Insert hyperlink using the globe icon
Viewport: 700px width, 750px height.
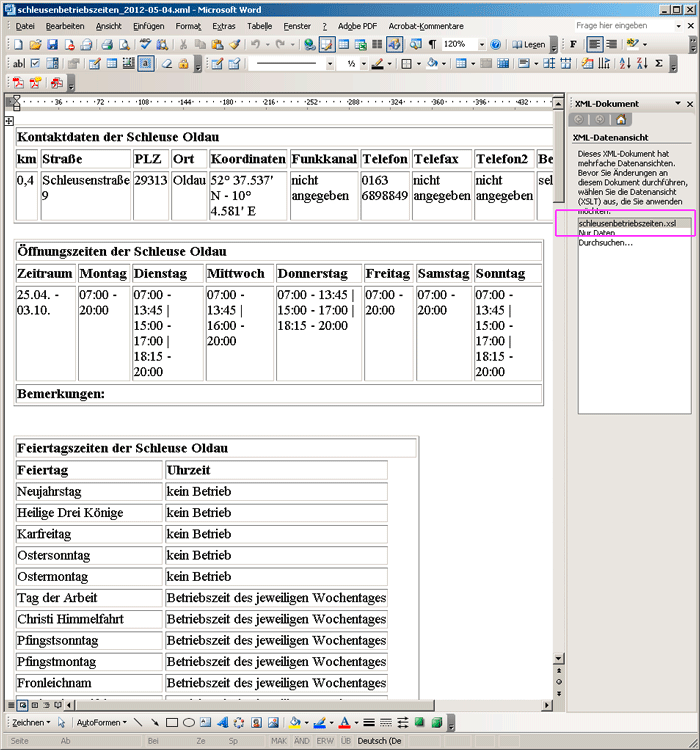[310, 44]
